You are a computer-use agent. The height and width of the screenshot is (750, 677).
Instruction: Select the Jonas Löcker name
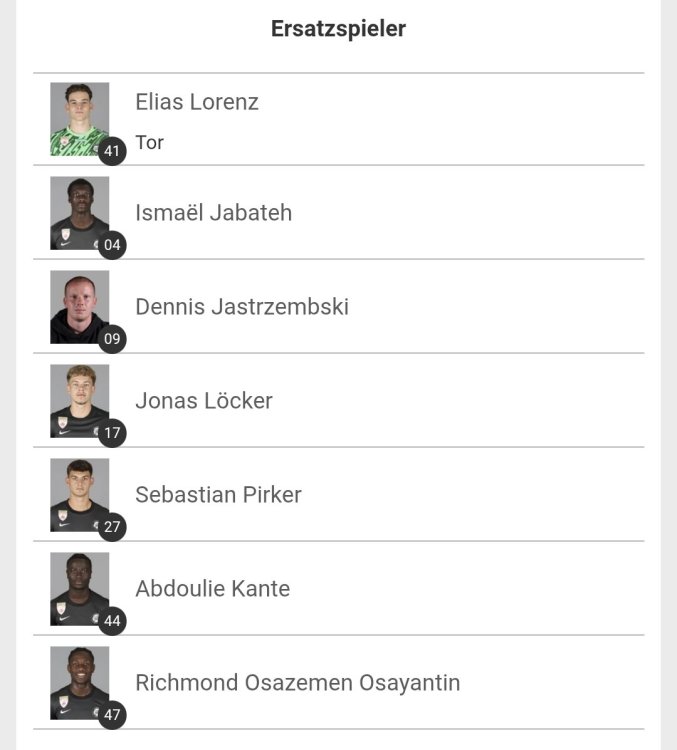(x=204, y=401)
